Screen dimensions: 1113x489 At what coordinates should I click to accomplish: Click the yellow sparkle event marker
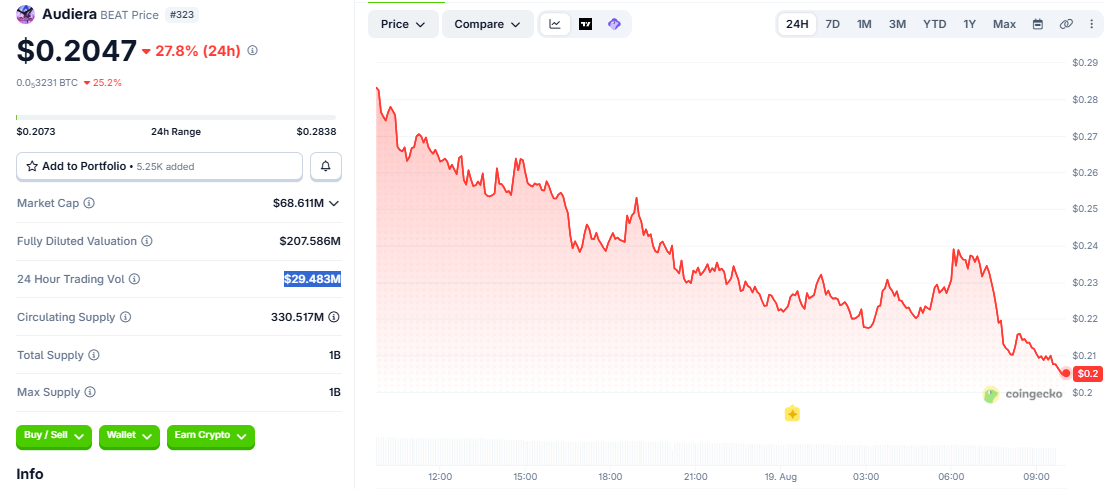(792, 414)
